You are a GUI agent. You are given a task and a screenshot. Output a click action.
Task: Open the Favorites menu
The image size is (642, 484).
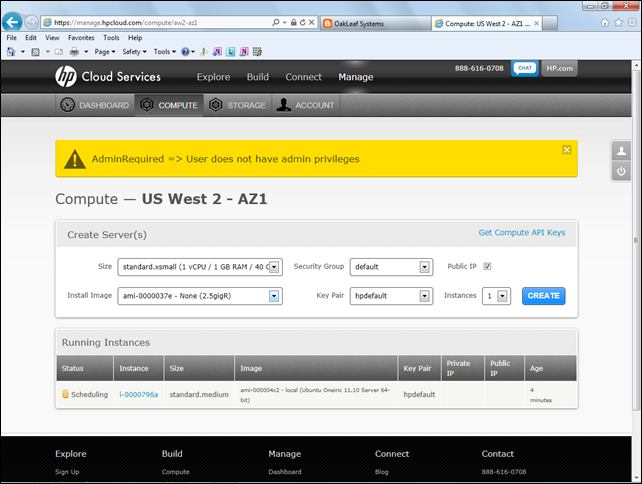[x=81, y=38]
